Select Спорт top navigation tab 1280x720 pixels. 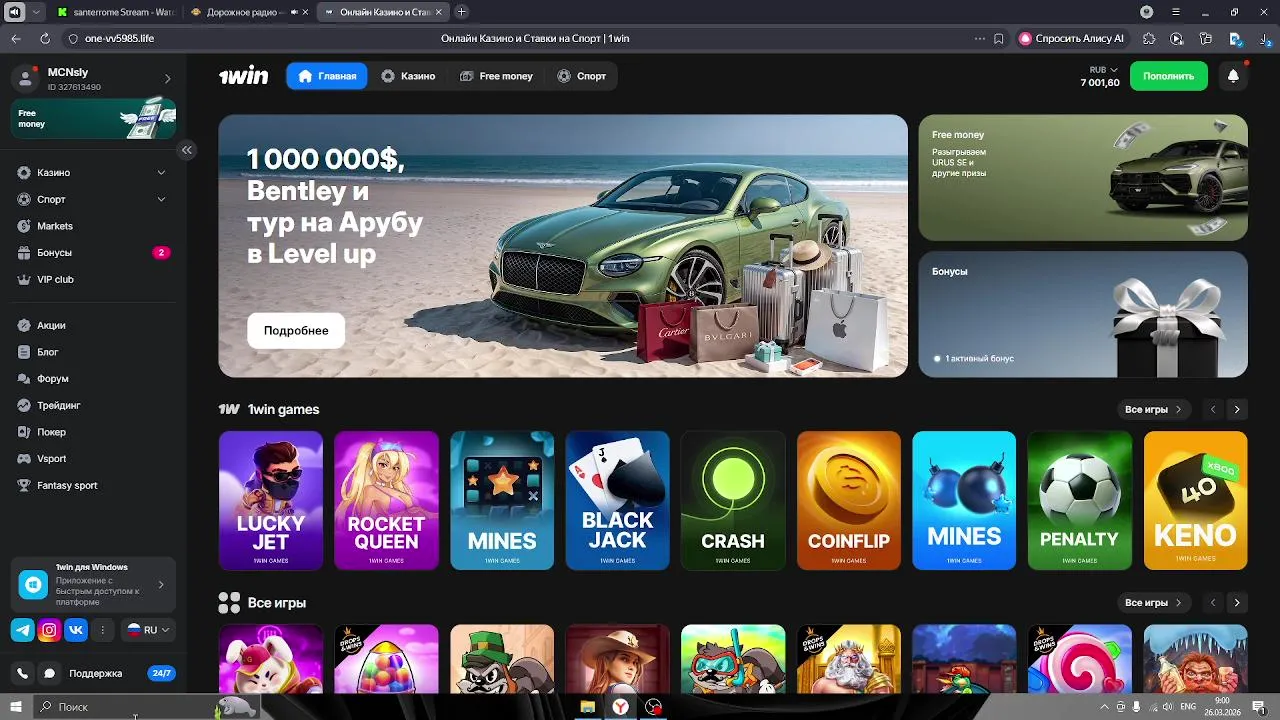click(x=582, y=76)
